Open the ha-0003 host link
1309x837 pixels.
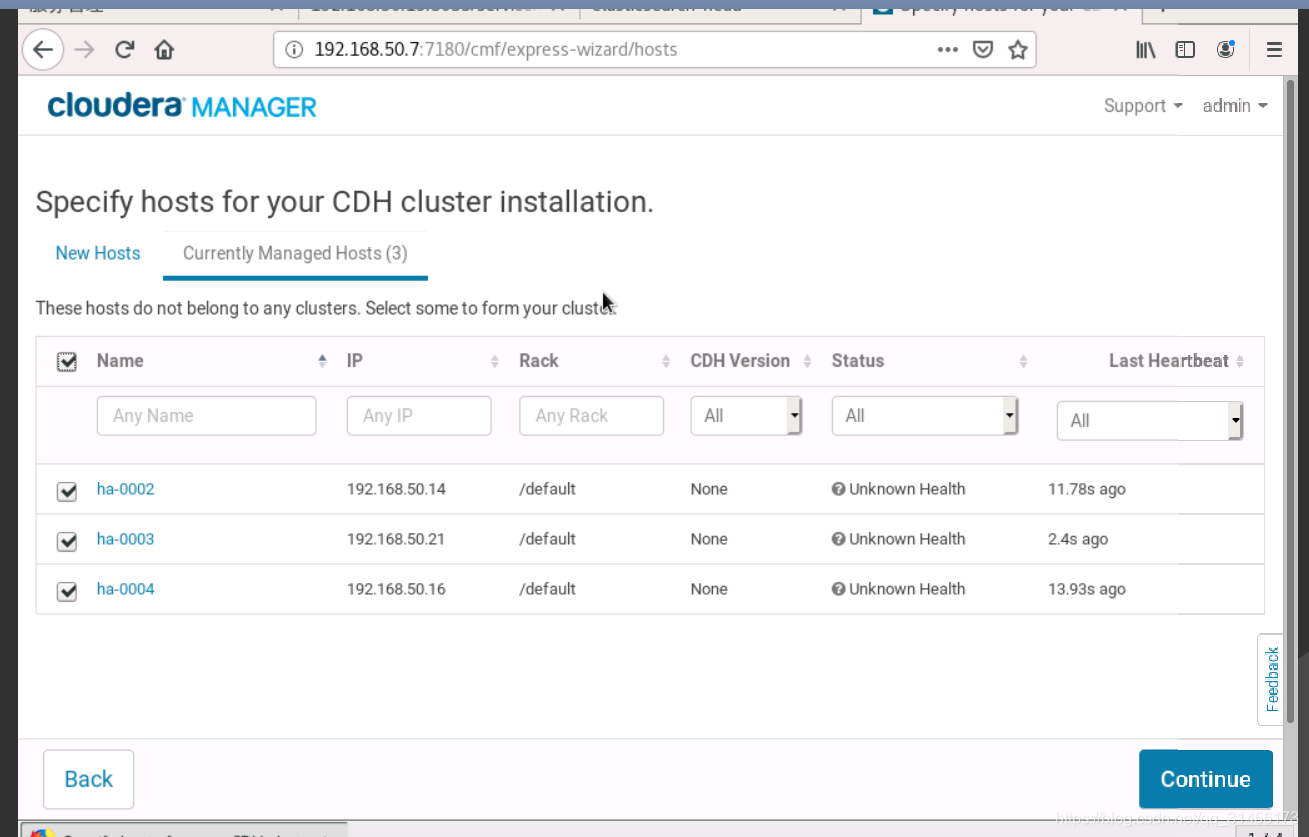click(125, 539)
